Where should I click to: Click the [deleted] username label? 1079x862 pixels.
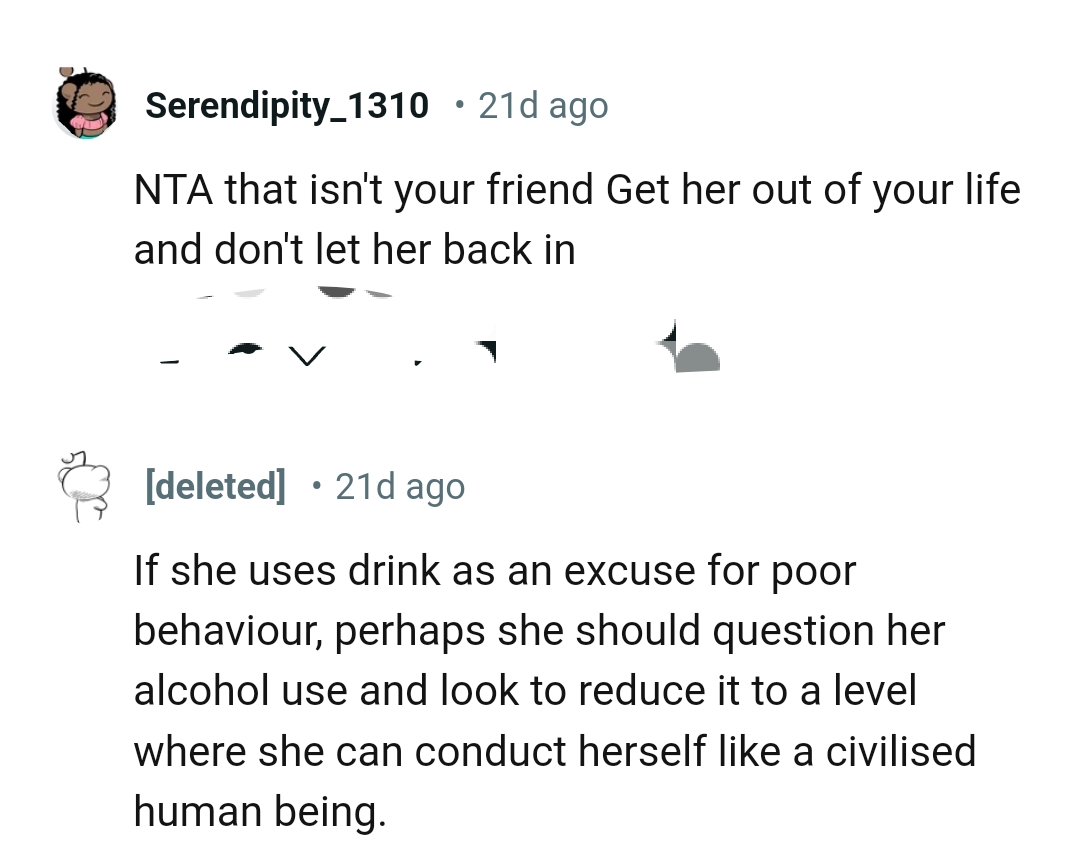point(216,486)
